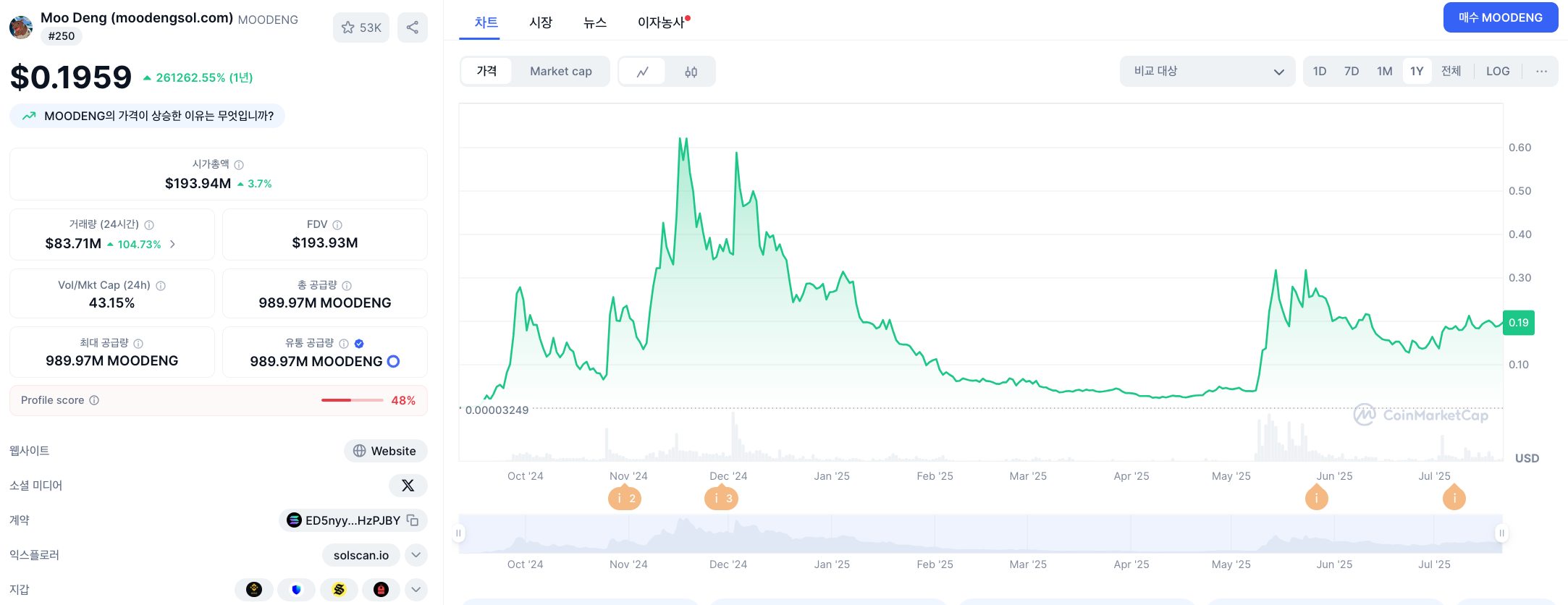Image resolution: width=1568 pixels, height=605 pixels.
Task: Switch to the 이자농사 tab
Action: tap(662, 22)
